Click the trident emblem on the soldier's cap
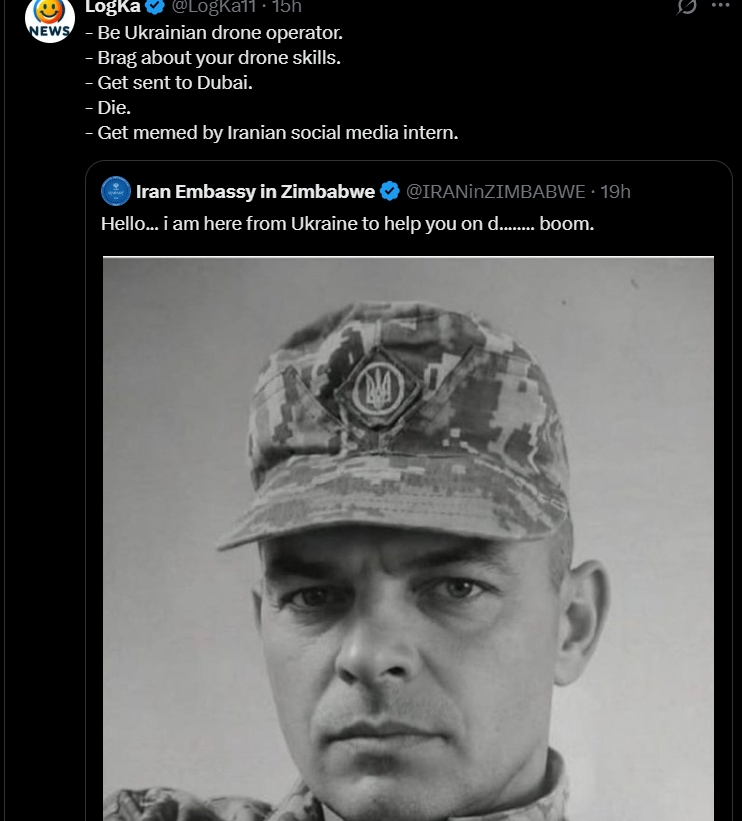 [x=378, y=385]
